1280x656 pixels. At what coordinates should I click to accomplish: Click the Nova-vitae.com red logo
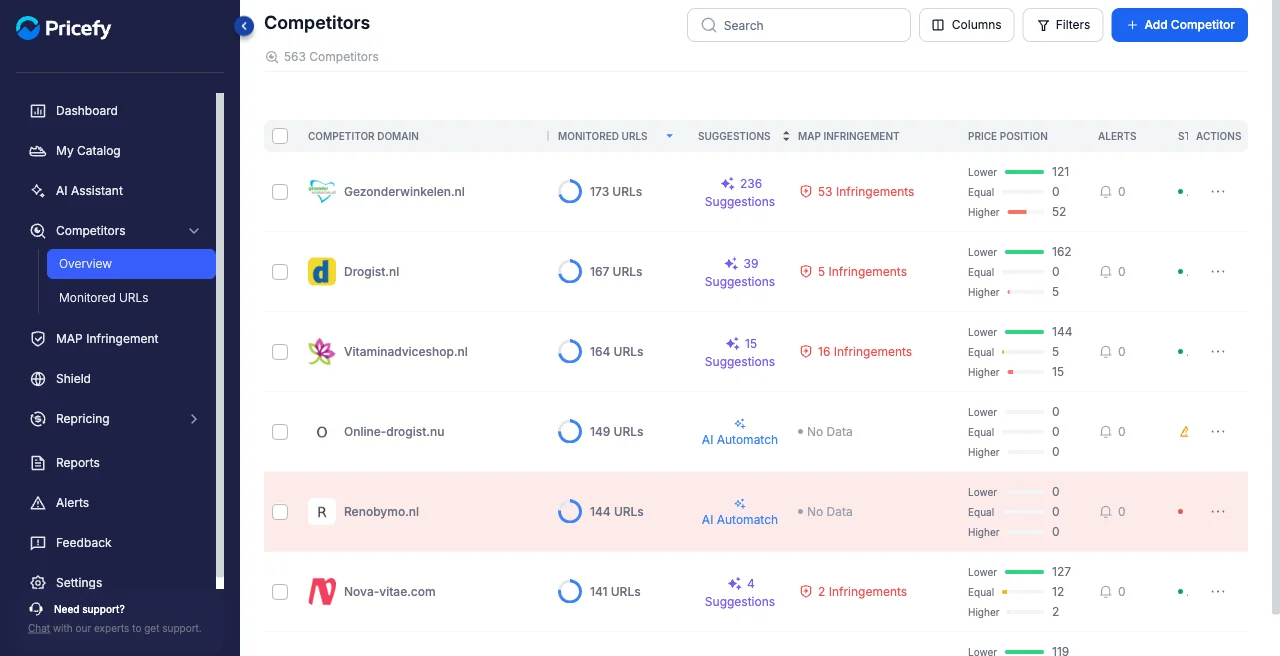click(322, 592)
